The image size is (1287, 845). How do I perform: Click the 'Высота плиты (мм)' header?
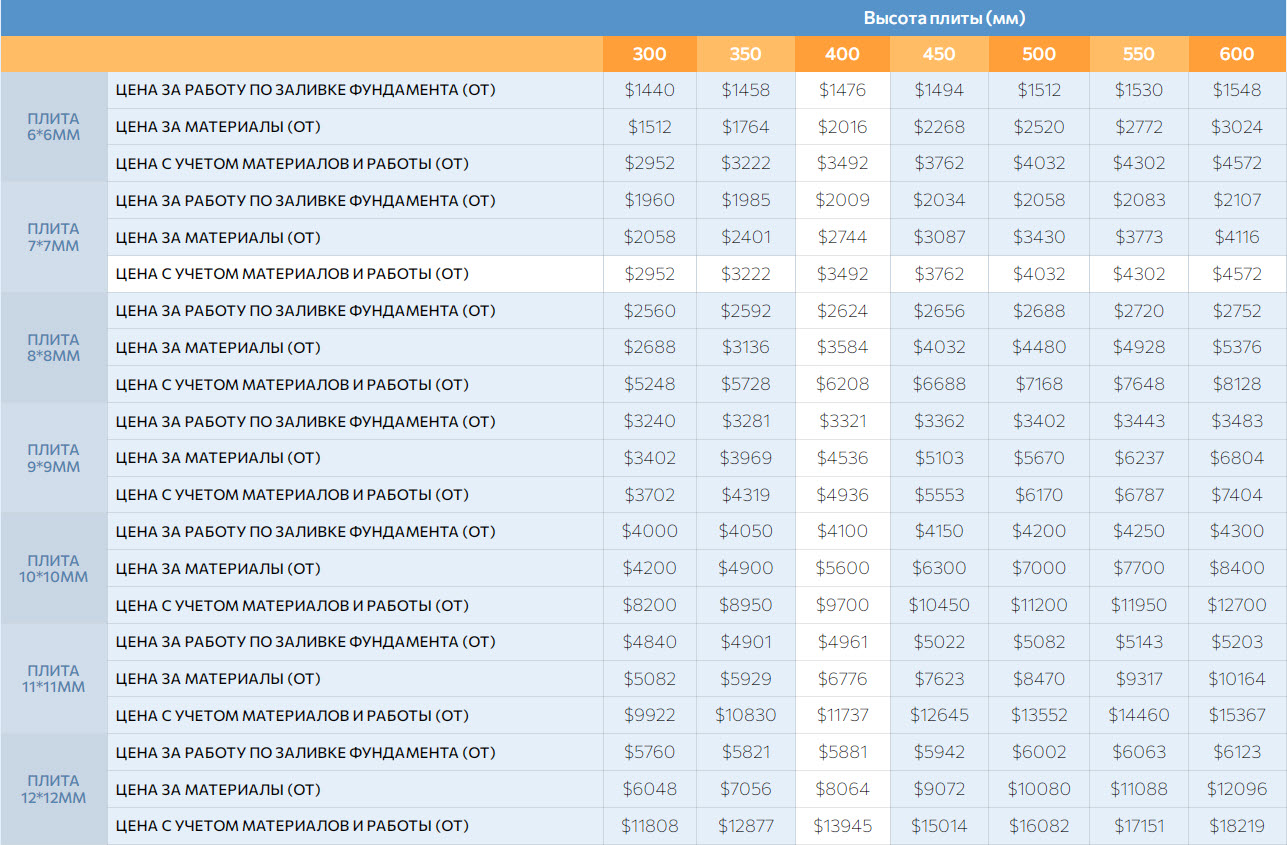point(944,18)
